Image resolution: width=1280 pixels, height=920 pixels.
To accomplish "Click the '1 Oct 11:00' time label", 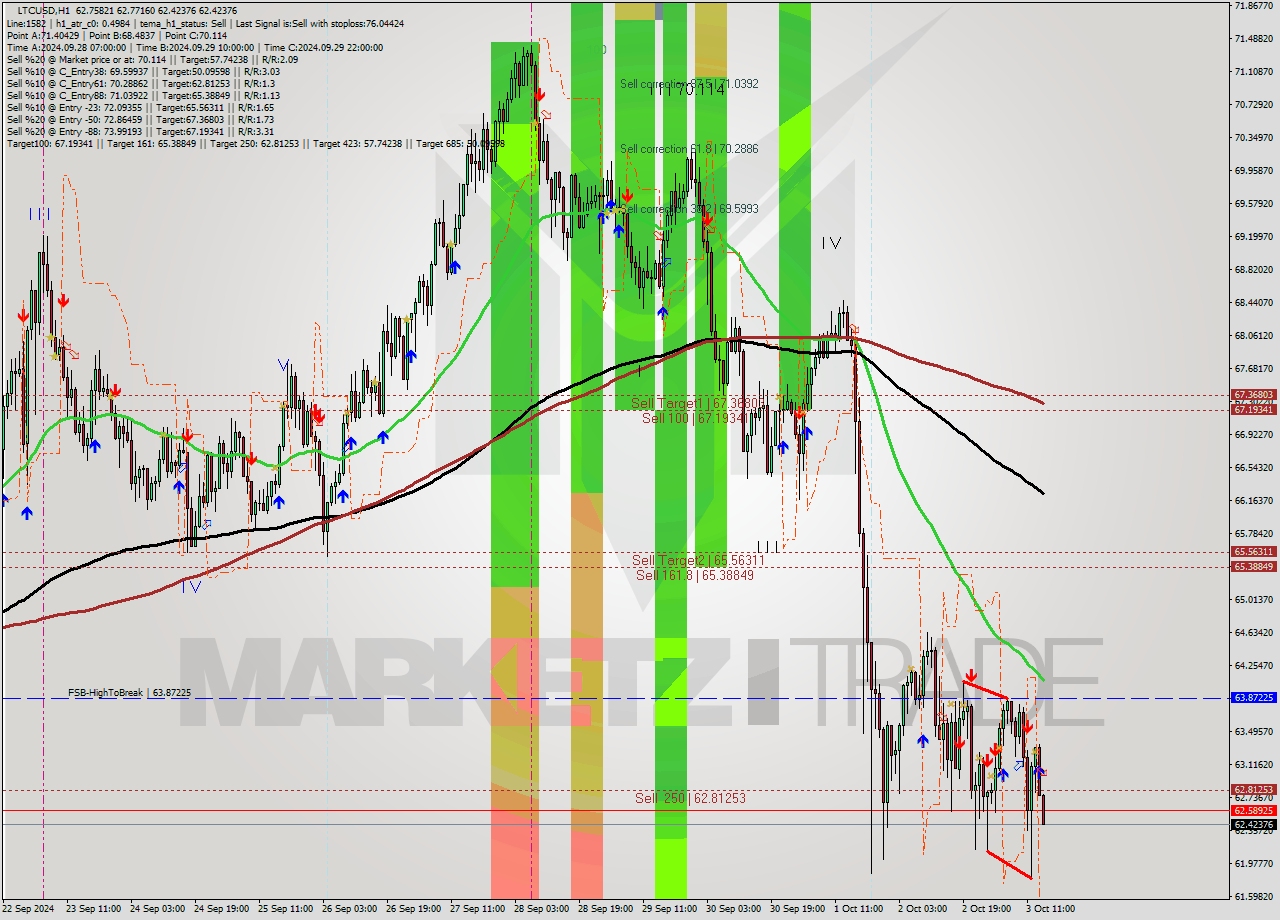I will coord(858,909).
